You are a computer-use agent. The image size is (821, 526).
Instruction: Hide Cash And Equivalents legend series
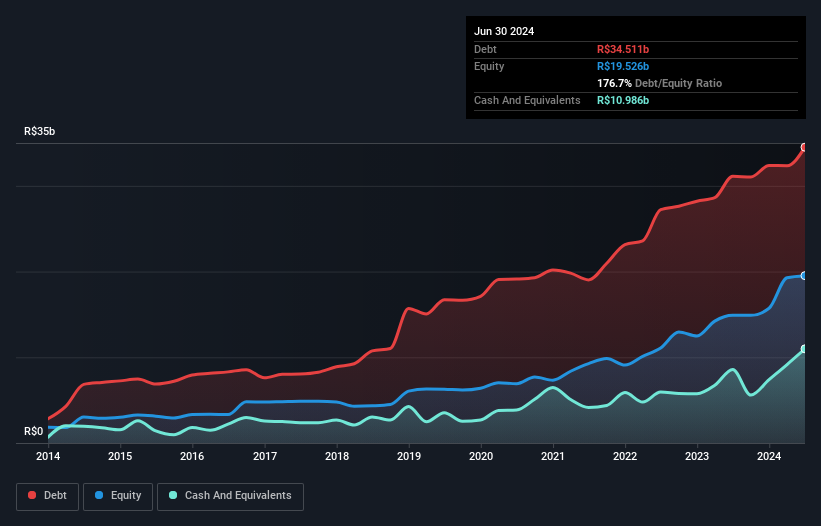point(230,496)
